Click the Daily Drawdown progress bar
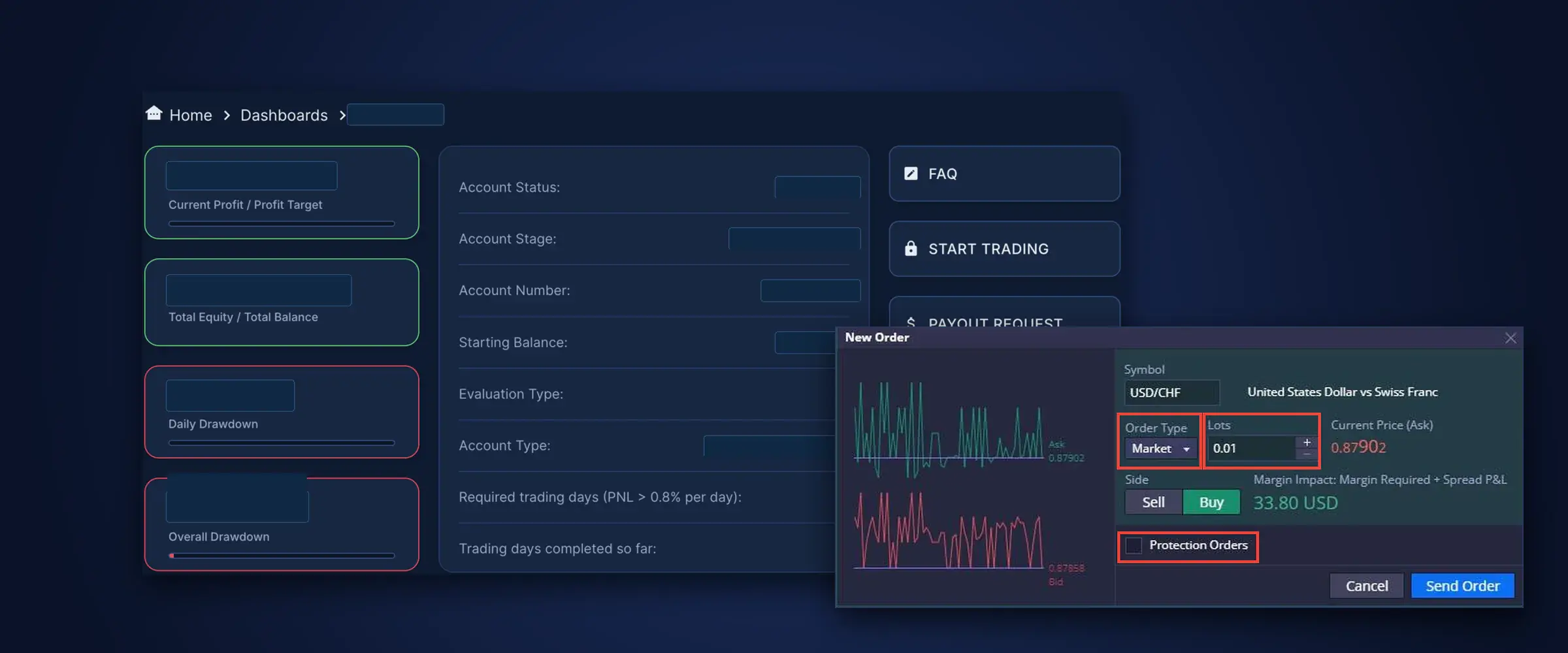Viewport: 1568px width, 653px height. tap(282, 443)
